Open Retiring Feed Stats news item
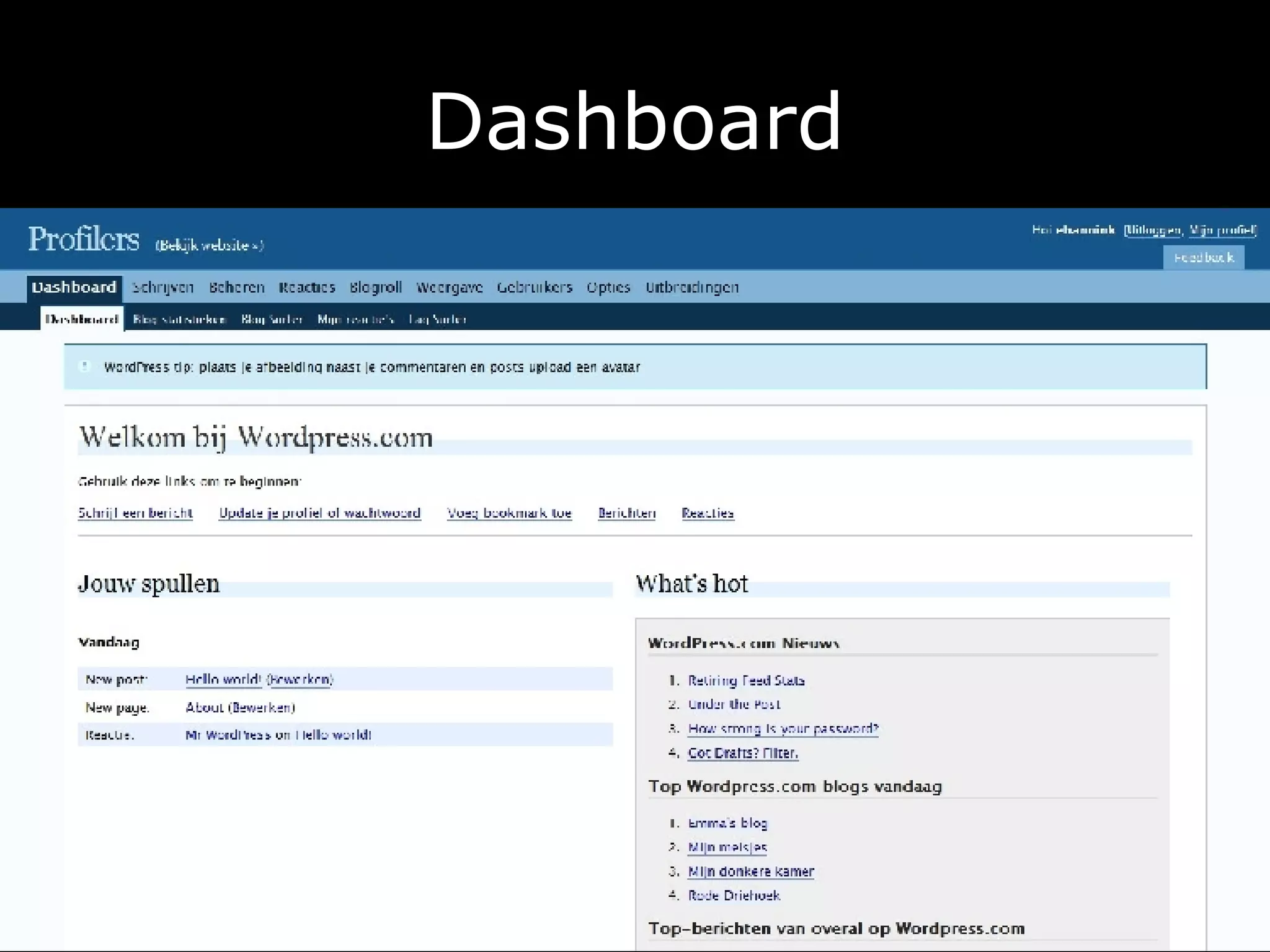 [746, 681]
